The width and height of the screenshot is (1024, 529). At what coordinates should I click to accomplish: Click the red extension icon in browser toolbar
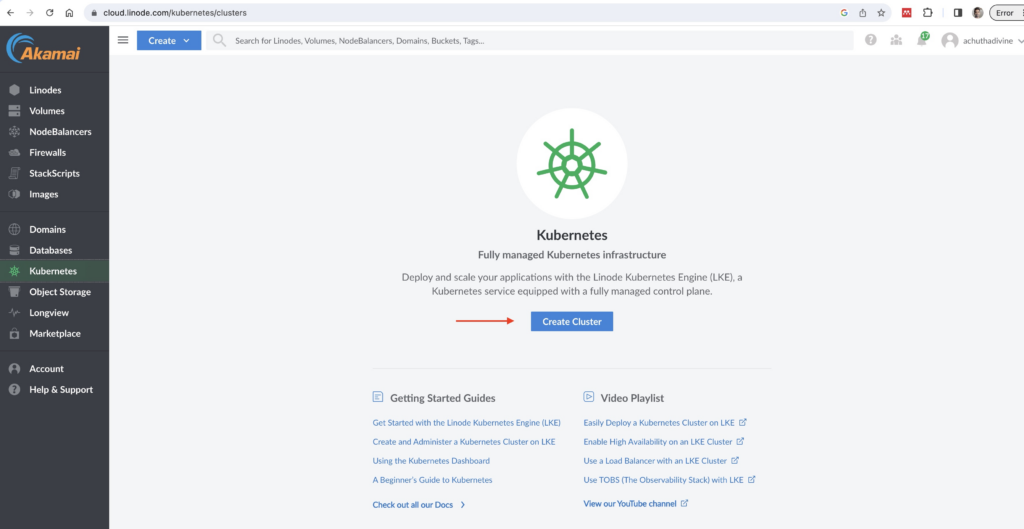tap(906, 12)
